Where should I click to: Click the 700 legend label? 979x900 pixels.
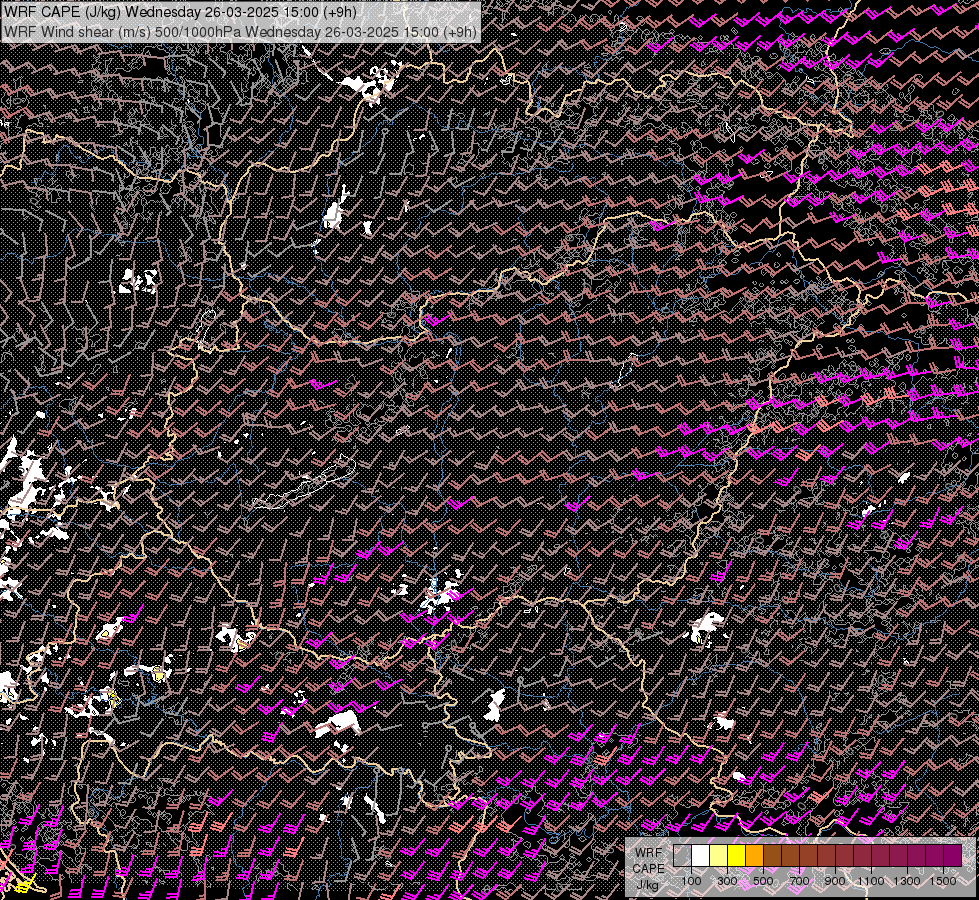pyautogui.click(x=799, y=881)
